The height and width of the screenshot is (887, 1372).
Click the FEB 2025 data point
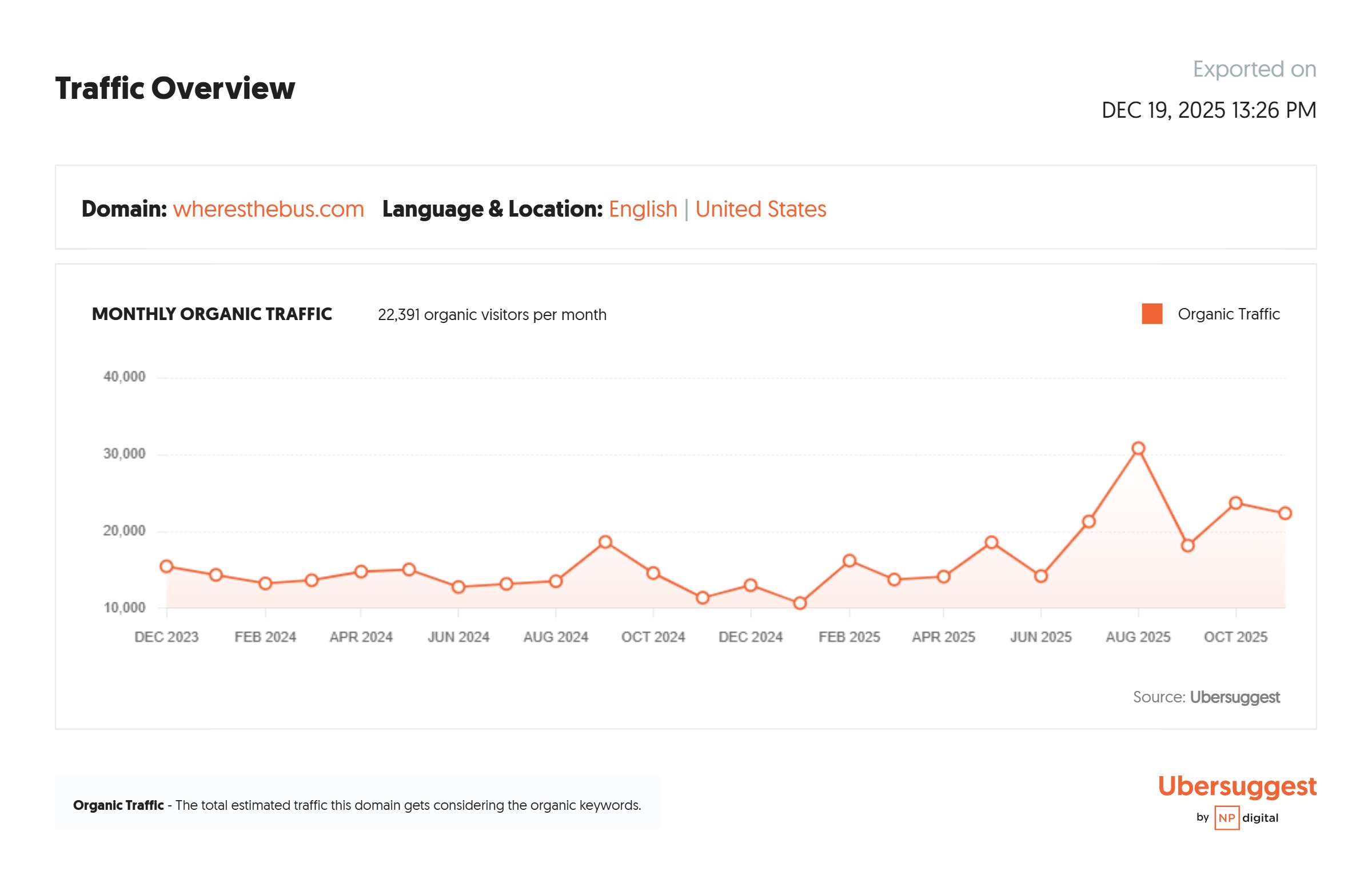[849, 561]
